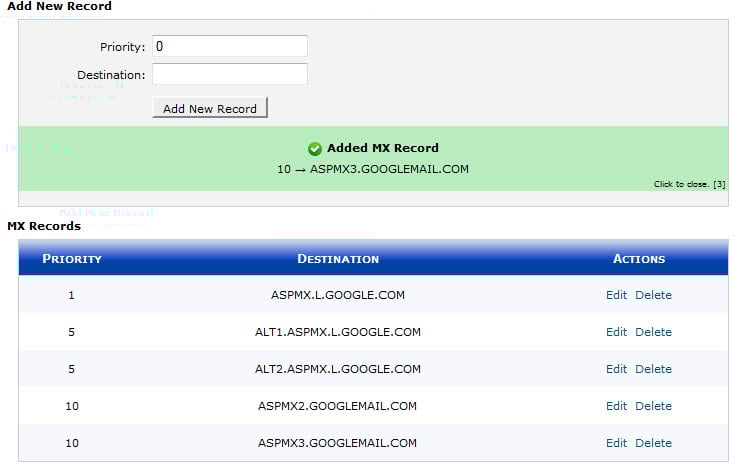Click the green checkmark success icon
Viewport: 738px width, 475px height.
[x=314, y=149]
